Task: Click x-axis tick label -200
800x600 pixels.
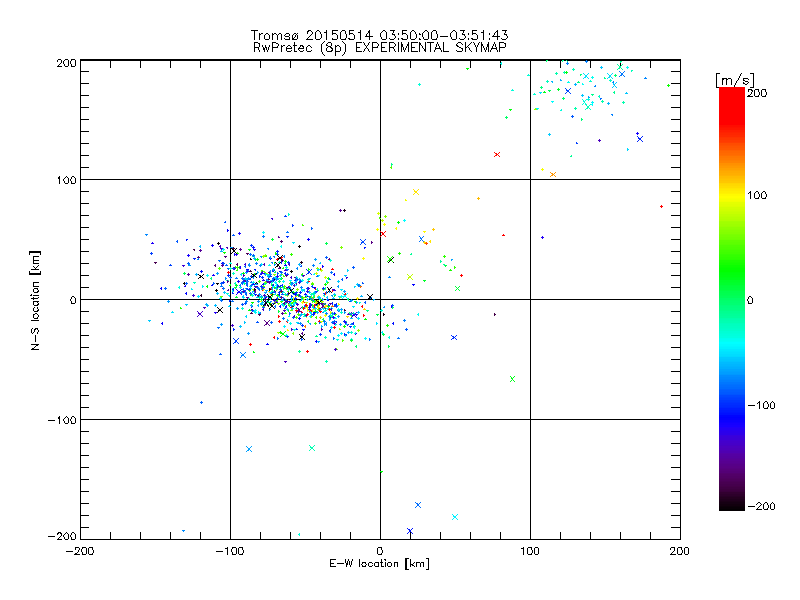Action: [80, 551]
